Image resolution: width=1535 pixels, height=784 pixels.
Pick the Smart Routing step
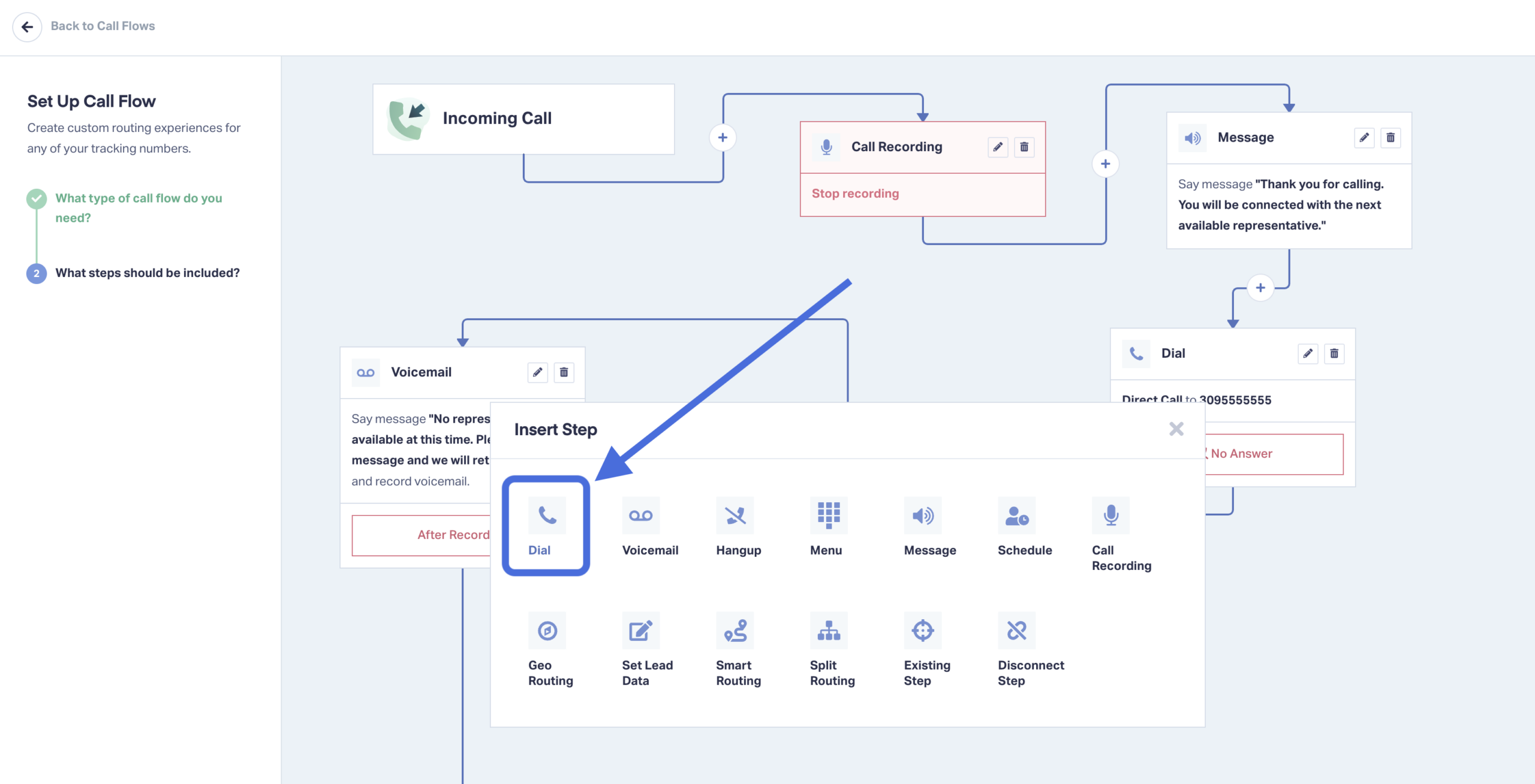[x=738, y=650]
